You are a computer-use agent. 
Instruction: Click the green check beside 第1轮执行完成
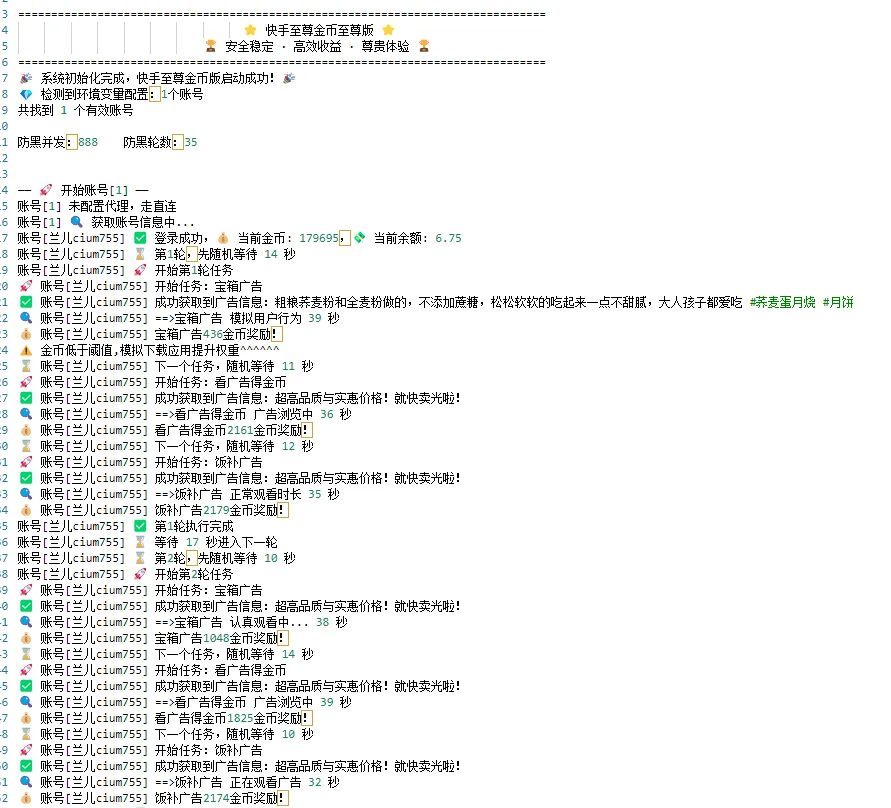pos(140,526)
